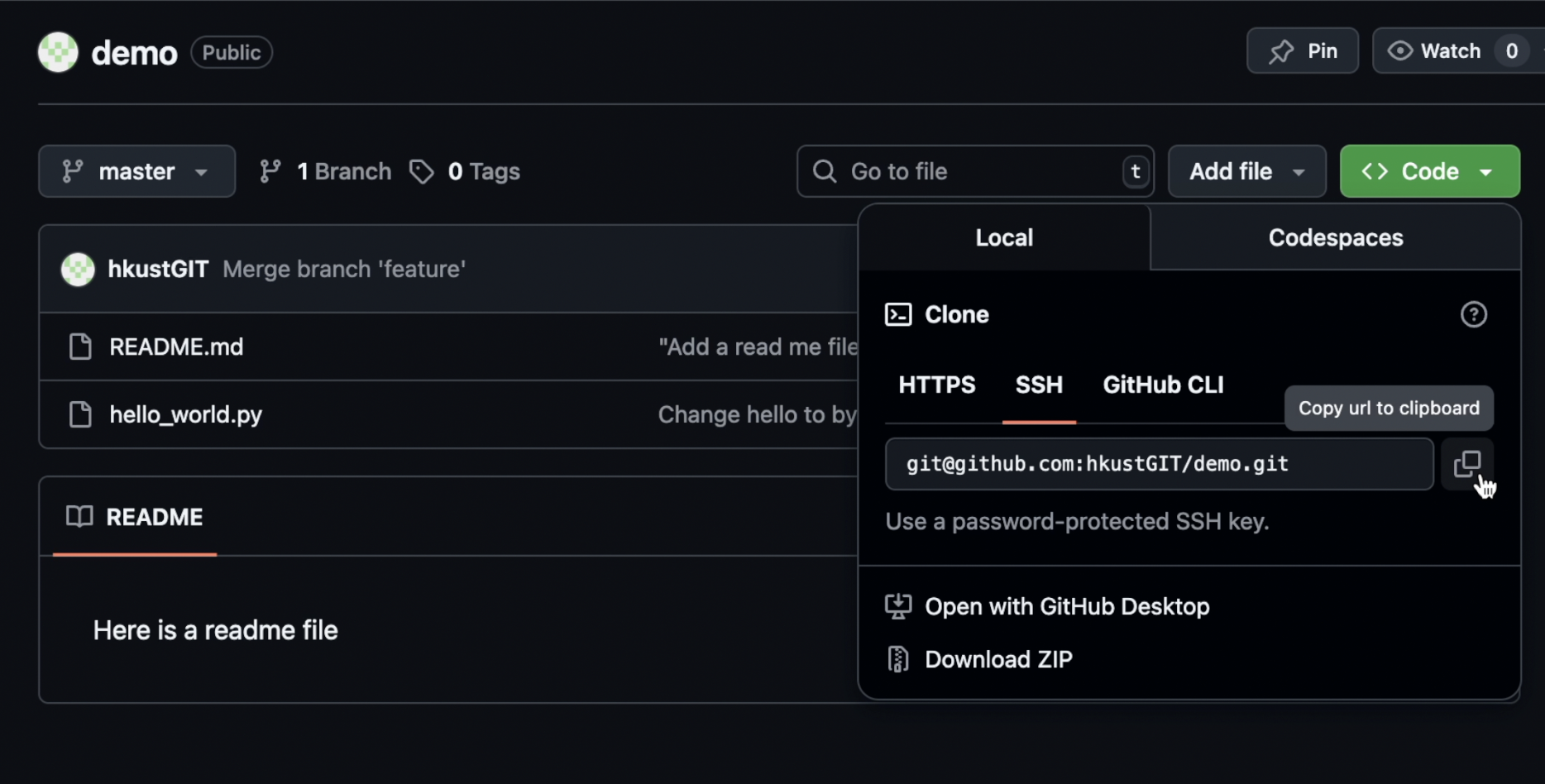
Task: Click the question mark help icon beside Clone
Action: (x=1474, y=314)
